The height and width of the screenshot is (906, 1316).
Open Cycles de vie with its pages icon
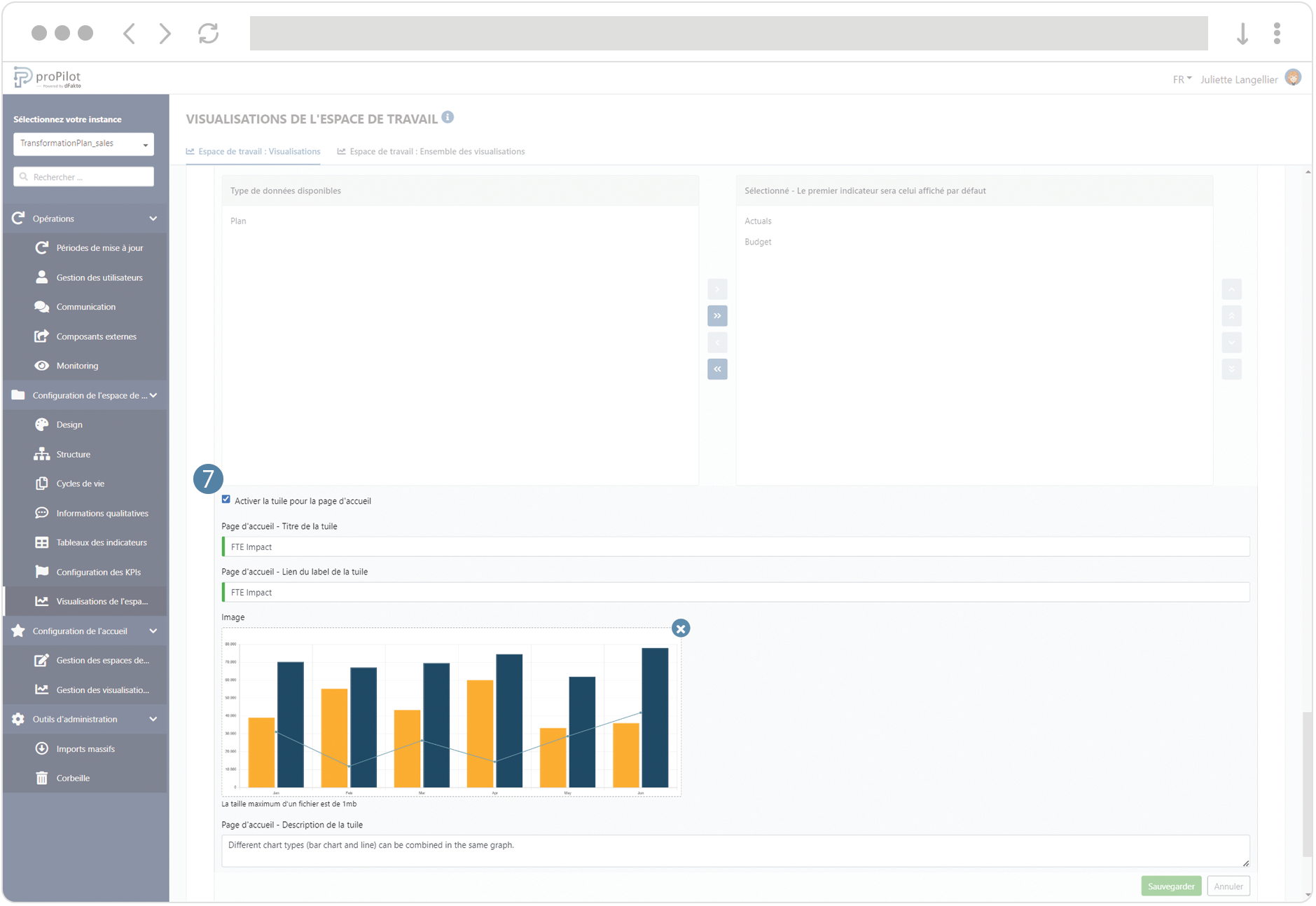pos(42,483)
